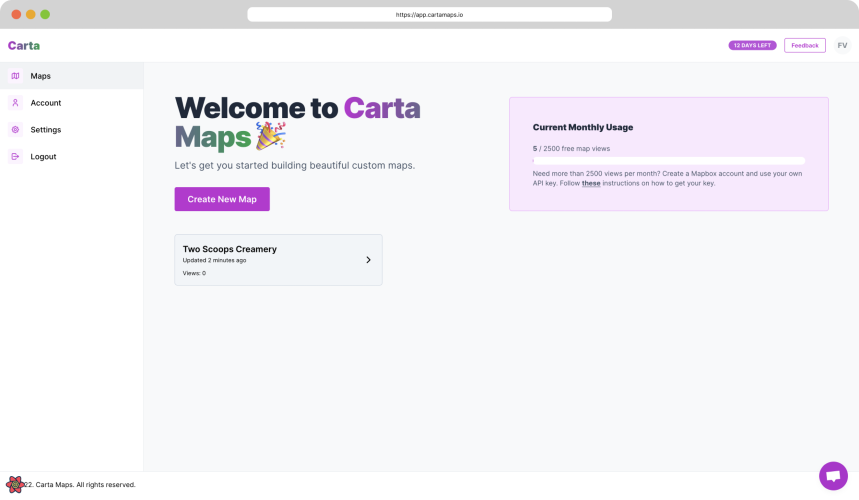Click the Carta Maps rights reserved footer text
Screen dimensions: 859x500
click(80, 485)
